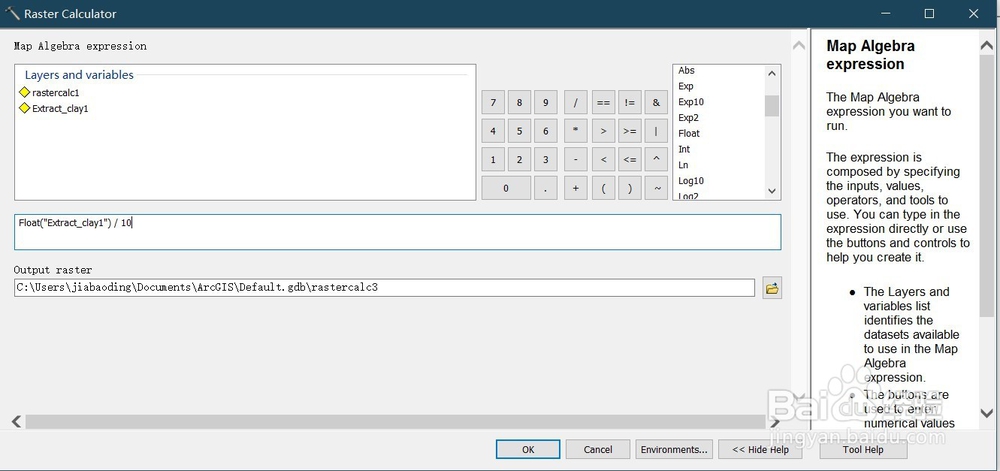
Task: Click the number 3 keypad button
Action: point(545,160)
